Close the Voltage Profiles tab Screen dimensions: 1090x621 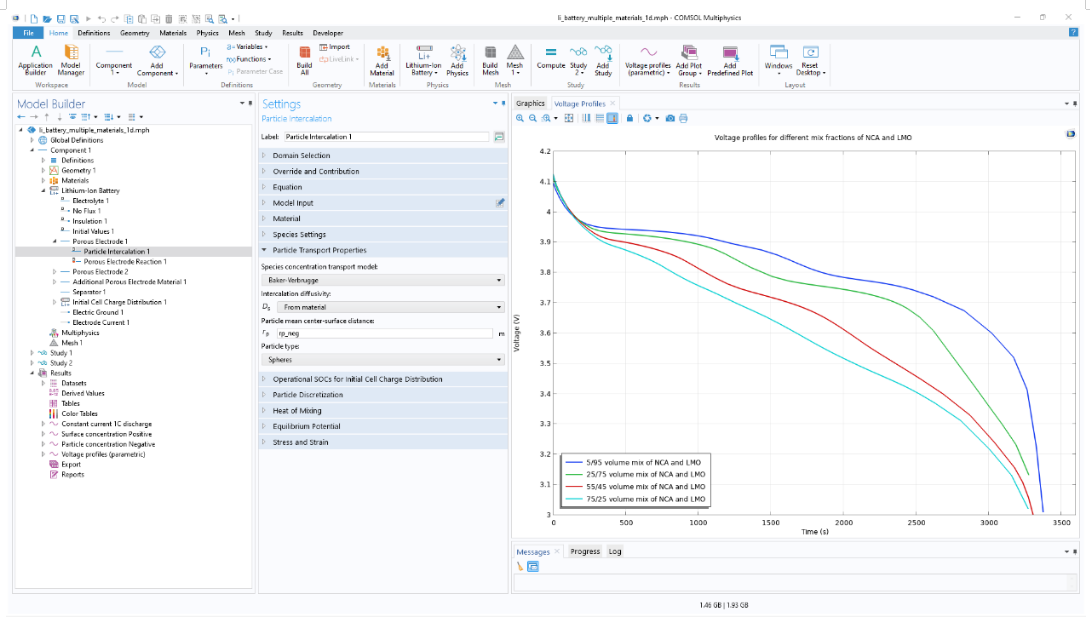[612, 104]
